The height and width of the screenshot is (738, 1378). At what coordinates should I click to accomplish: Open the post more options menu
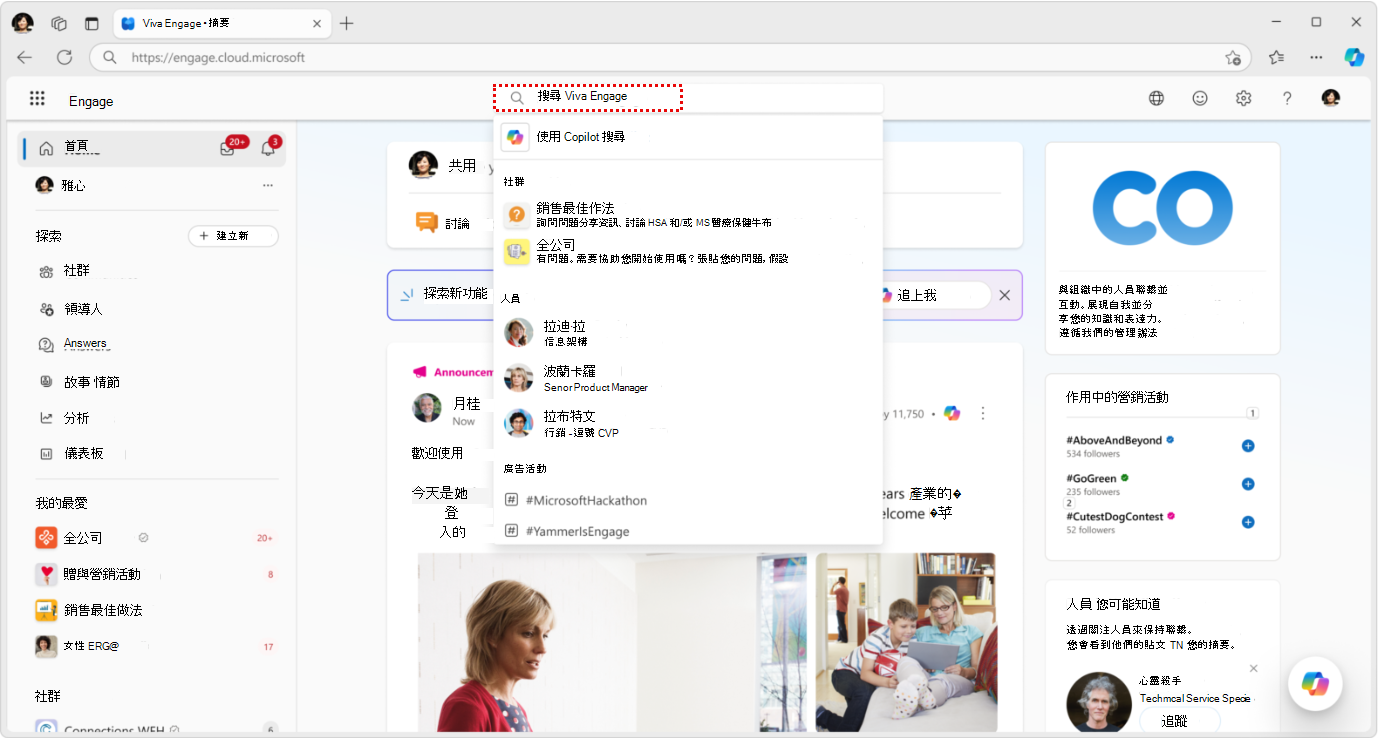[982, 413]
